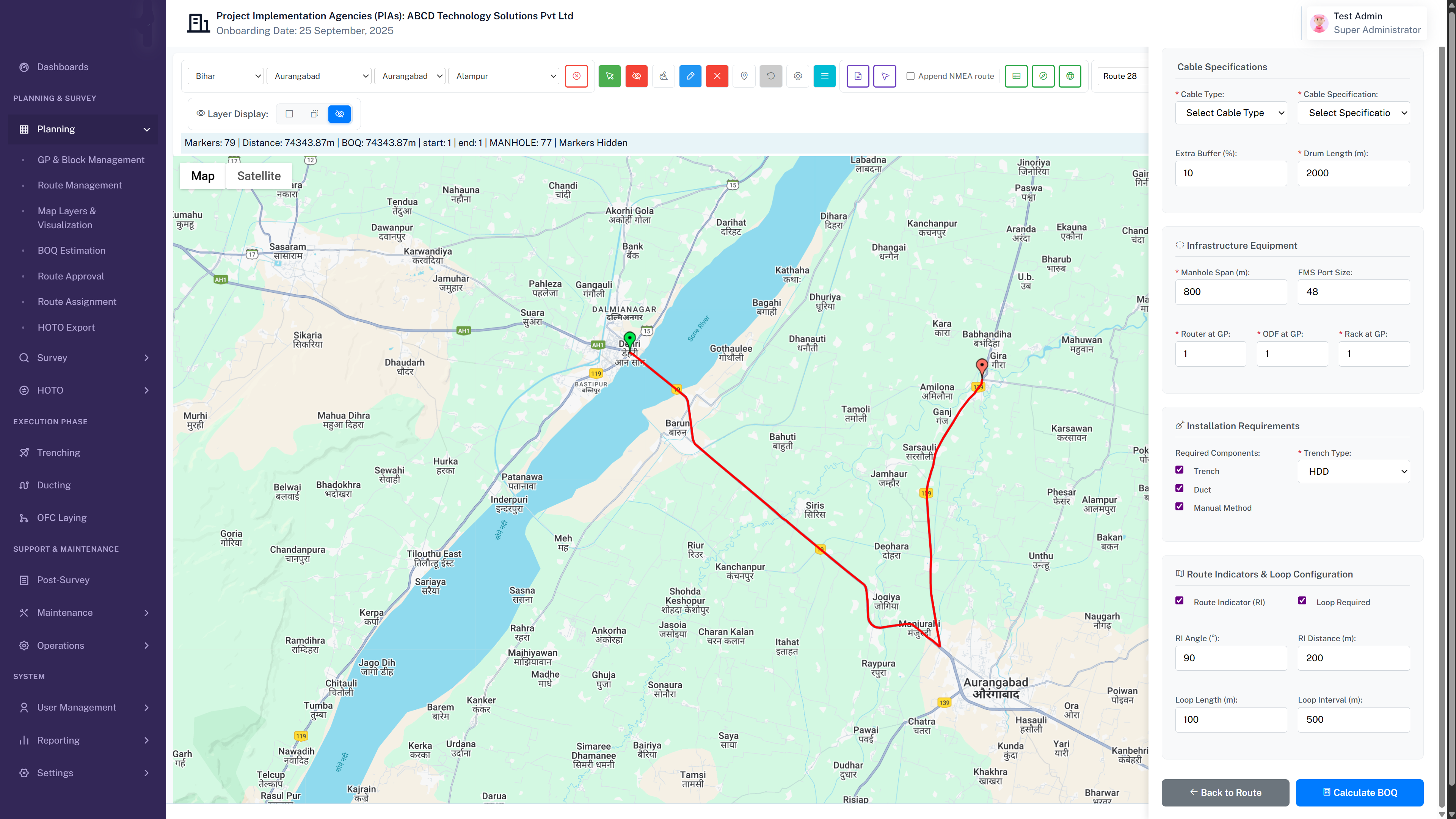Click the Back to Route button
Image resolution: width=1456 pixels, height=819 pixels.
coord(1225,792)
